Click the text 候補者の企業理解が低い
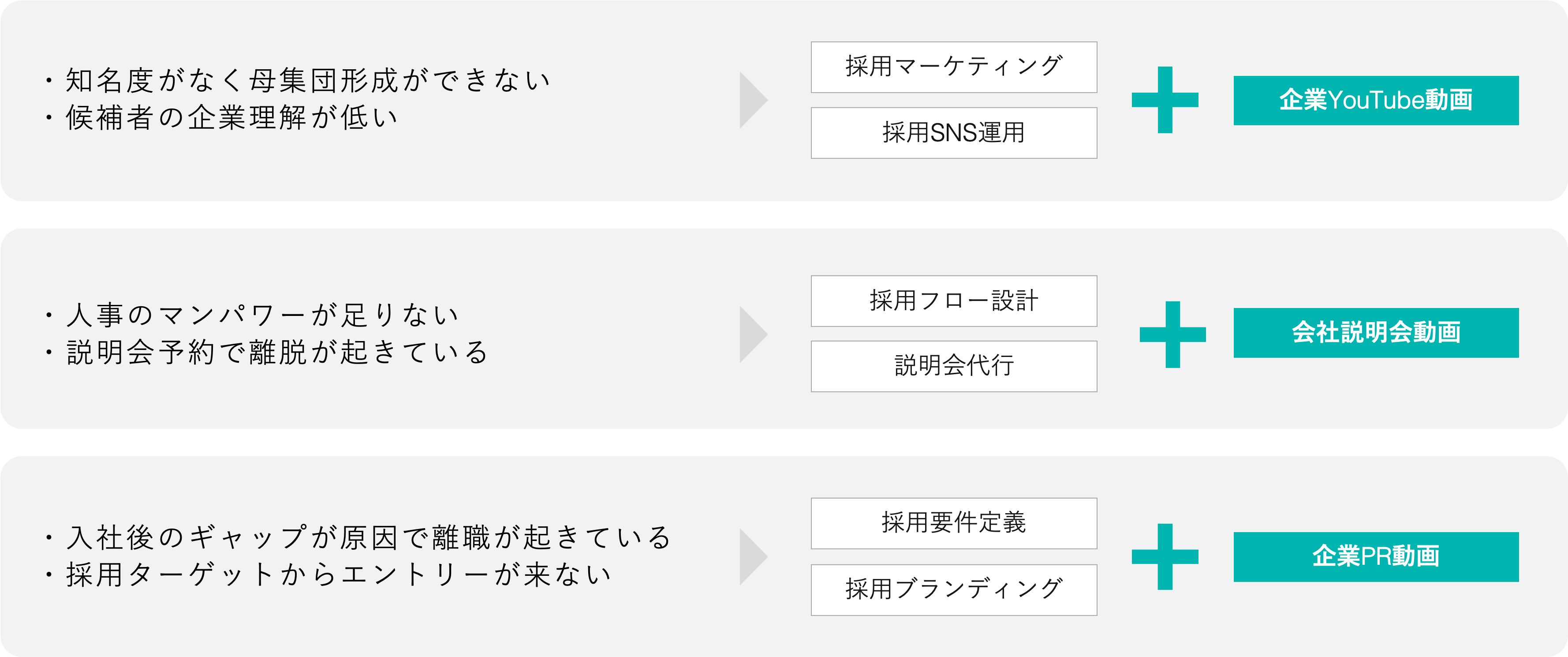The width and height of the screenshot is (1568, 657). (x=231, y=118)
